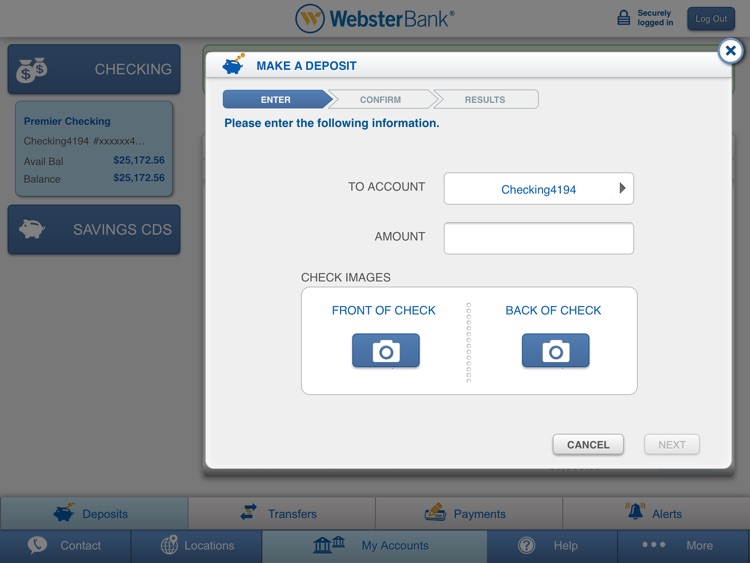
Task: Click the Alerts bell icon
Action: coord(635,511)
